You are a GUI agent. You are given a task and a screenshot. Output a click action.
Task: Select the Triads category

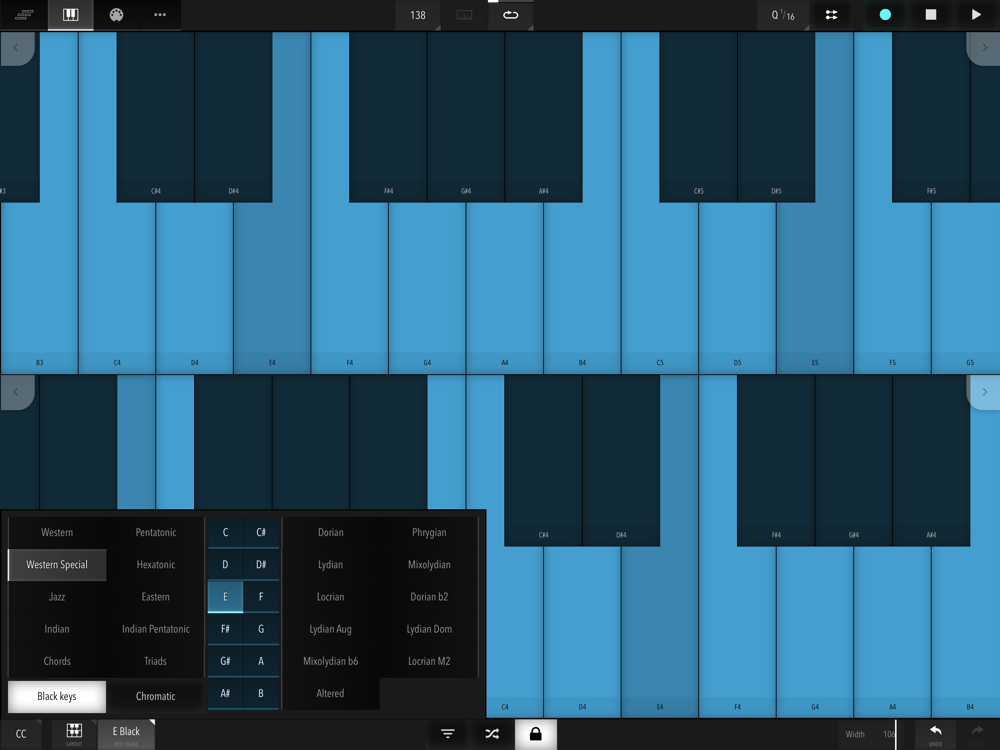click(x=156, y=661)
